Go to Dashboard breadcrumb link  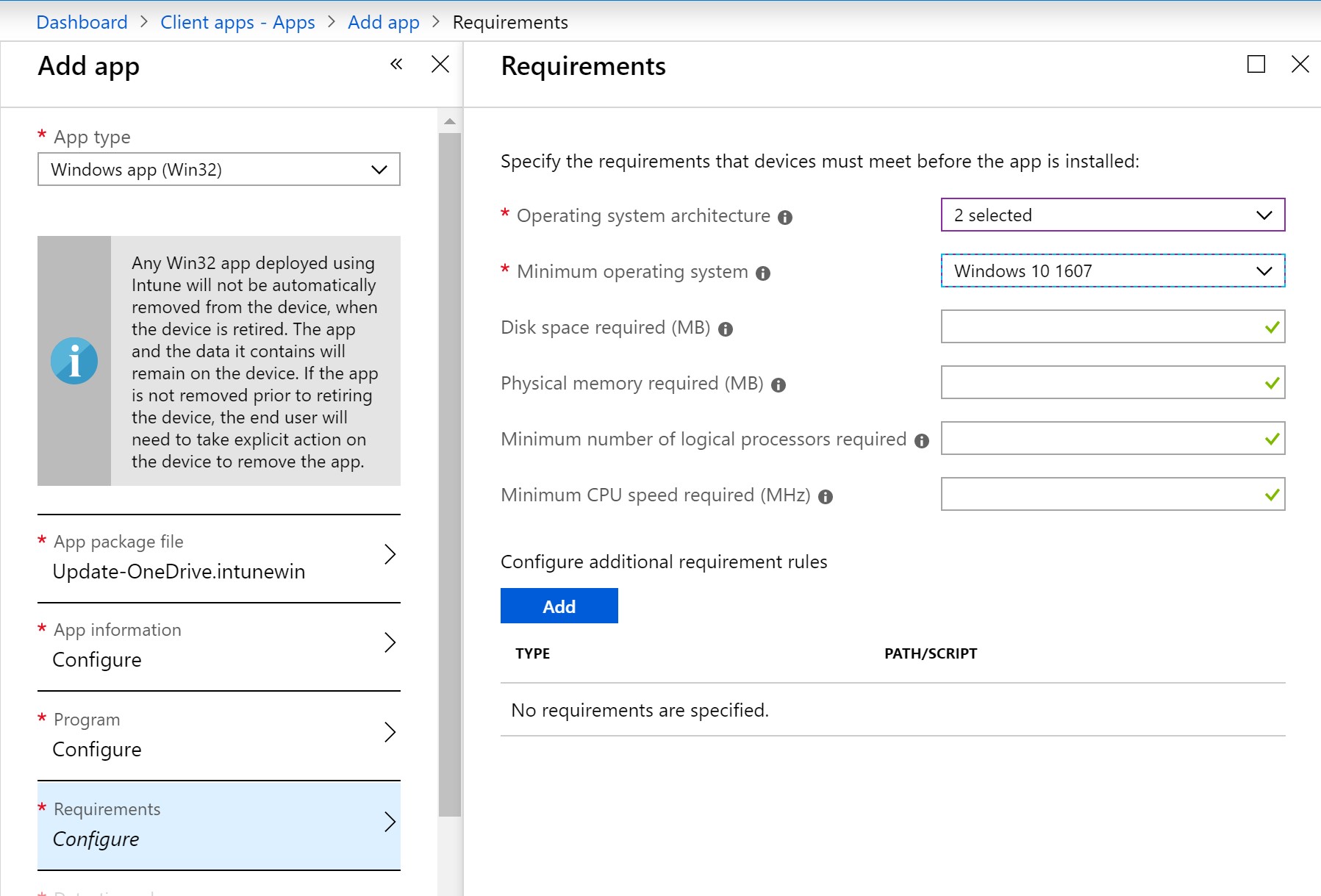(82, 23)
